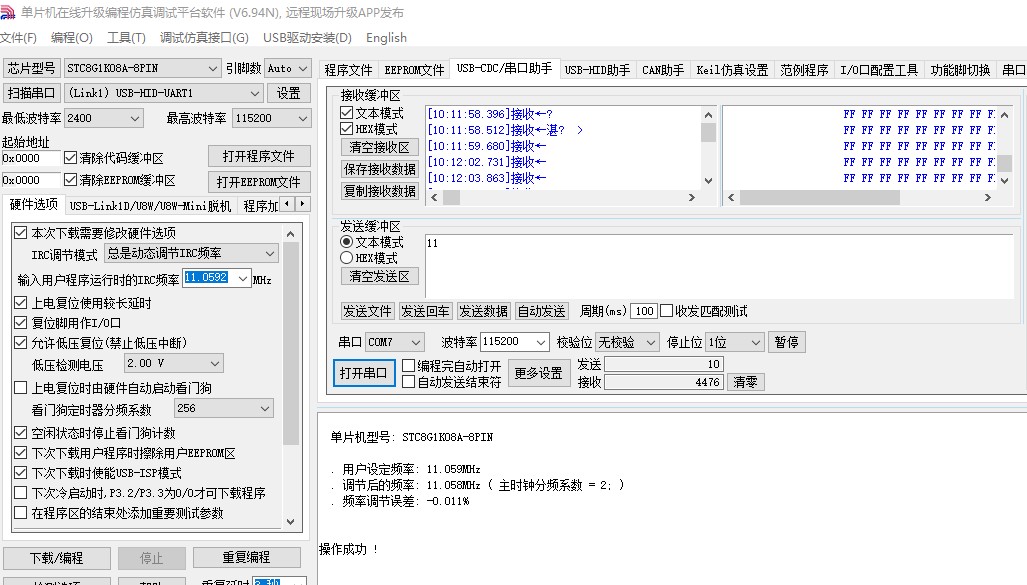
Task: Click send buffer text area containing 11
Action: [x=719, y=267]
